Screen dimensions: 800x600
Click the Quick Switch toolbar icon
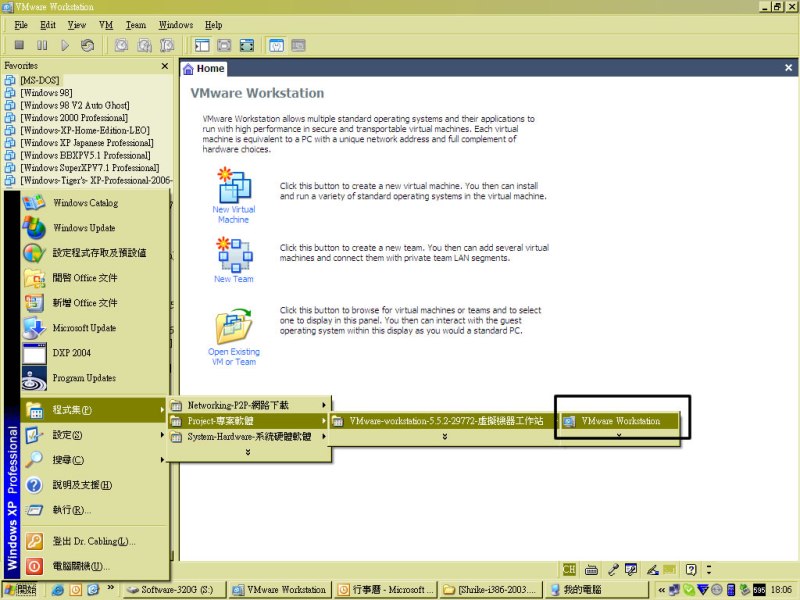(x=224, y=45)
